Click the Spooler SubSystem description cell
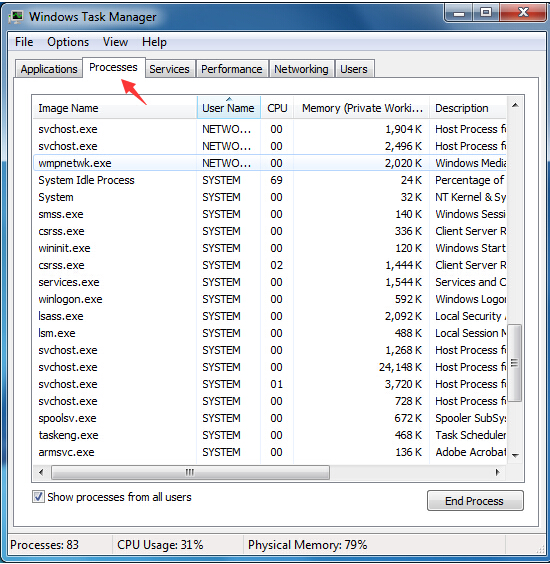Screen dimensions: 550x564 (x=471, y=418)
